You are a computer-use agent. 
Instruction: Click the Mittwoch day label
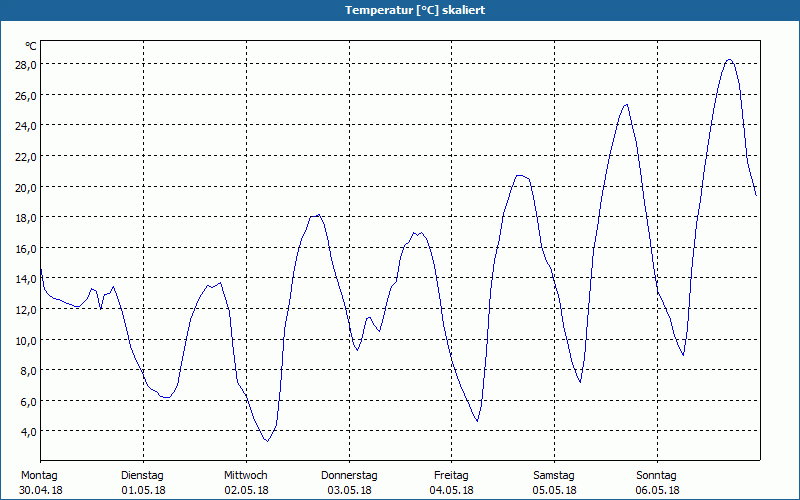point(246,476)
